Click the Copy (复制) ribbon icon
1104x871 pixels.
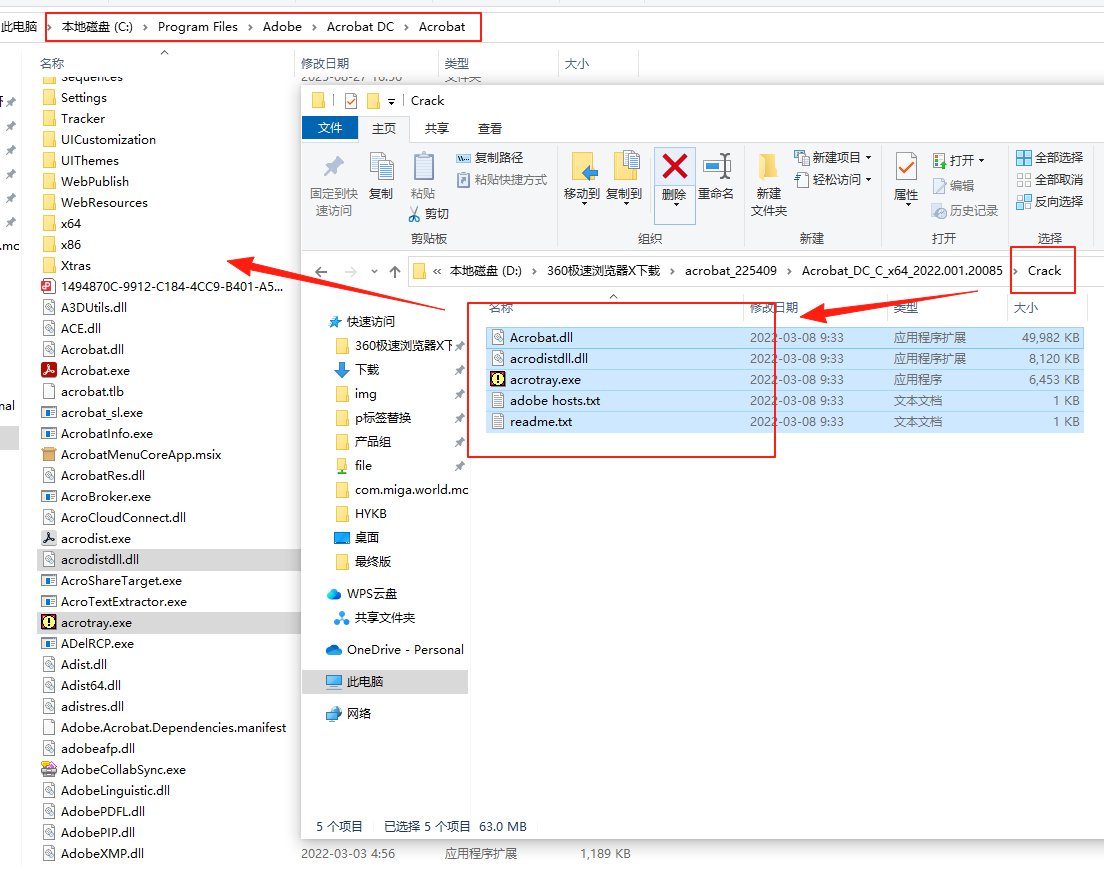[381, 167]
